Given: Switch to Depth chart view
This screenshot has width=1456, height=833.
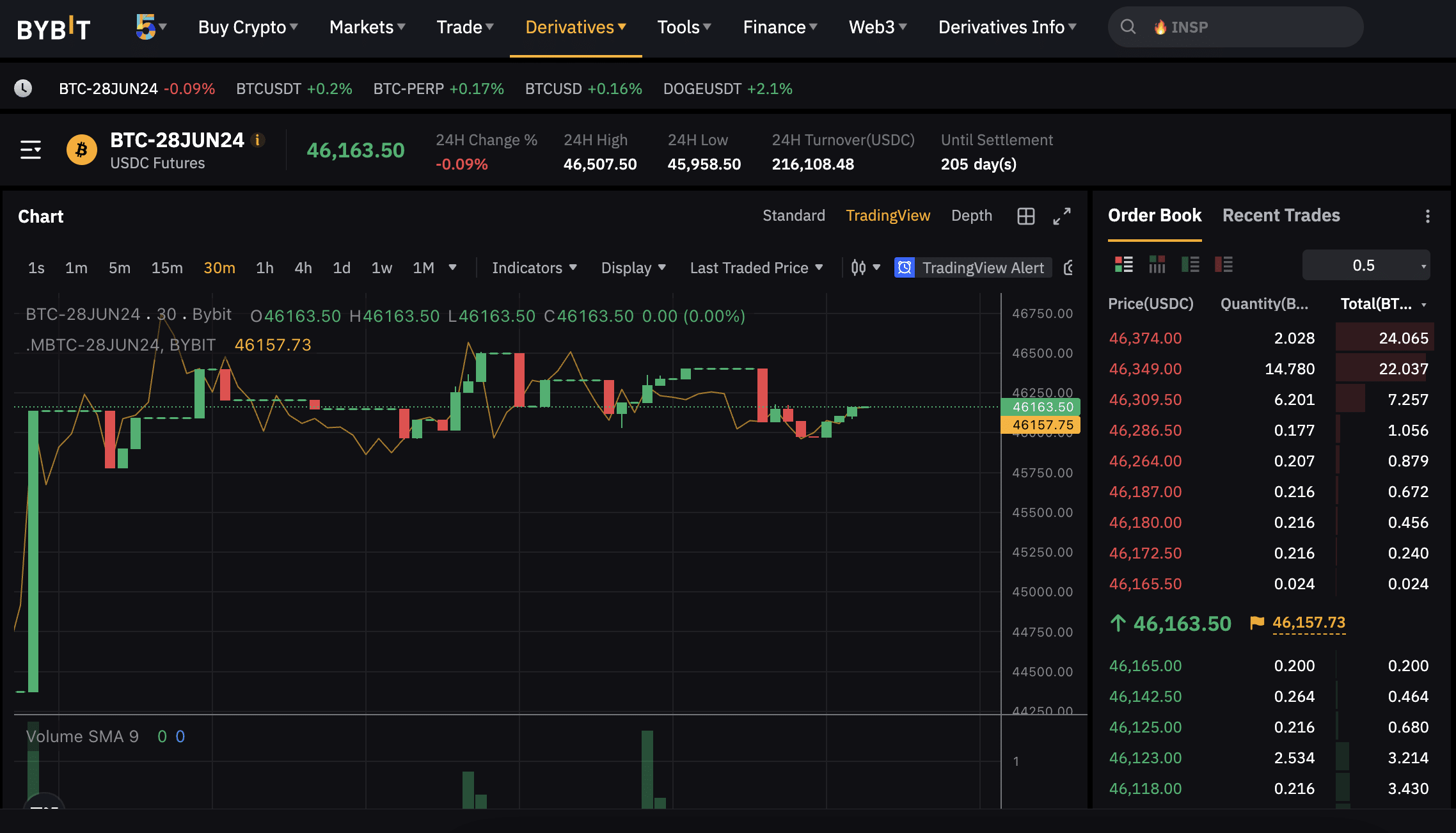Looking at the screenshot, I should [x=970, y=215].
